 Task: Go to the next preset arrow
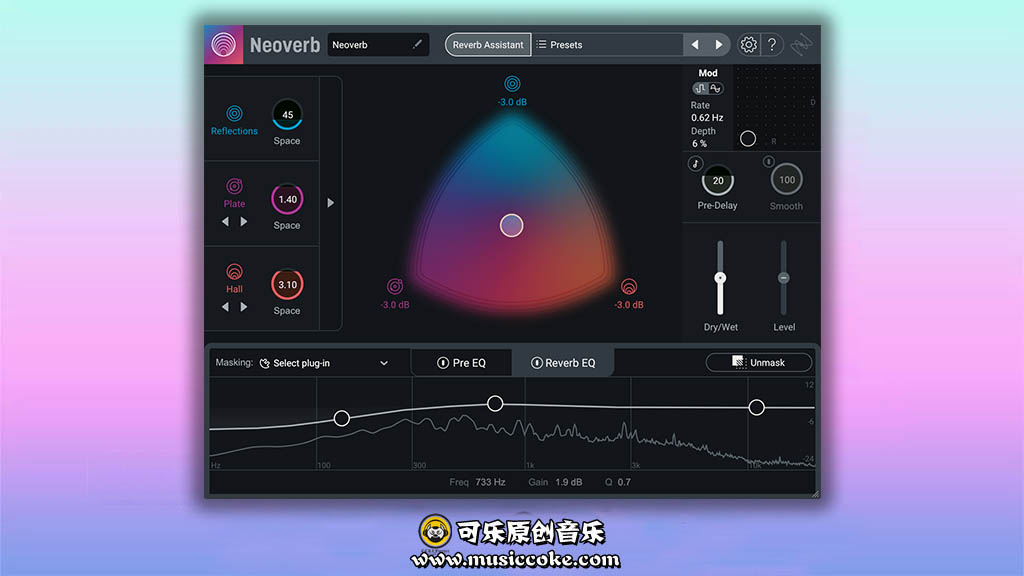tap(718, 44)
